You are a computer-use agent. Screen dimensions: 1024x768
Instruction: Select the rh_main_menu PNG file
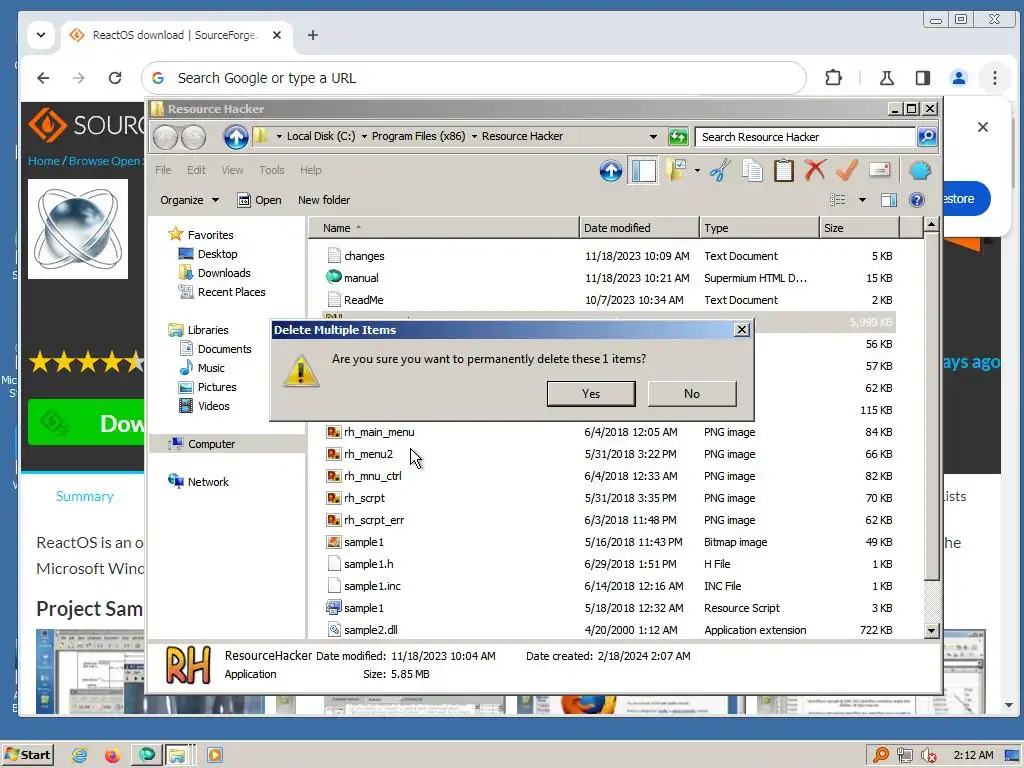379,432
